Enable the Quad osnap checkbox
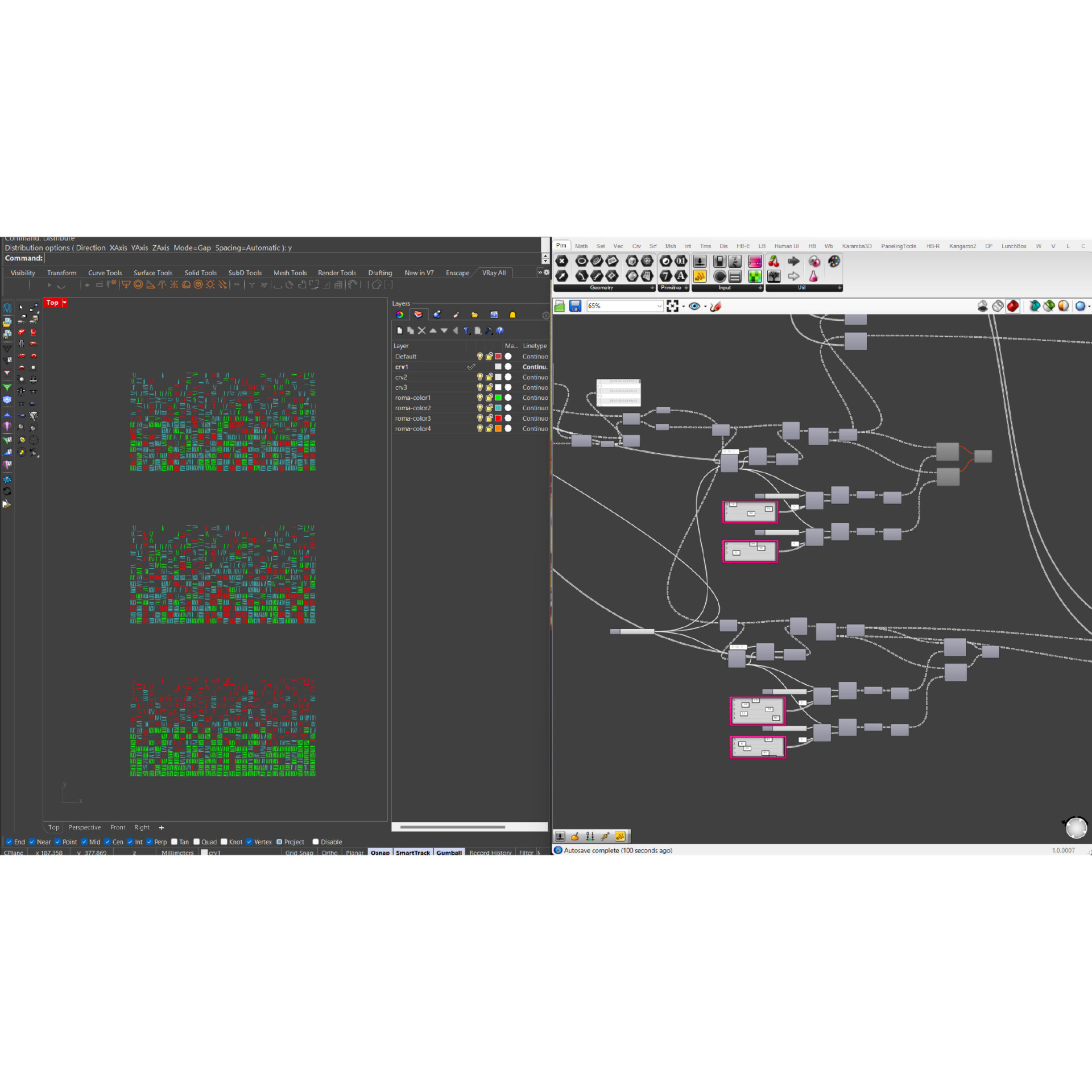This screenshot has height=1092, width=1092. click(197, 842)
